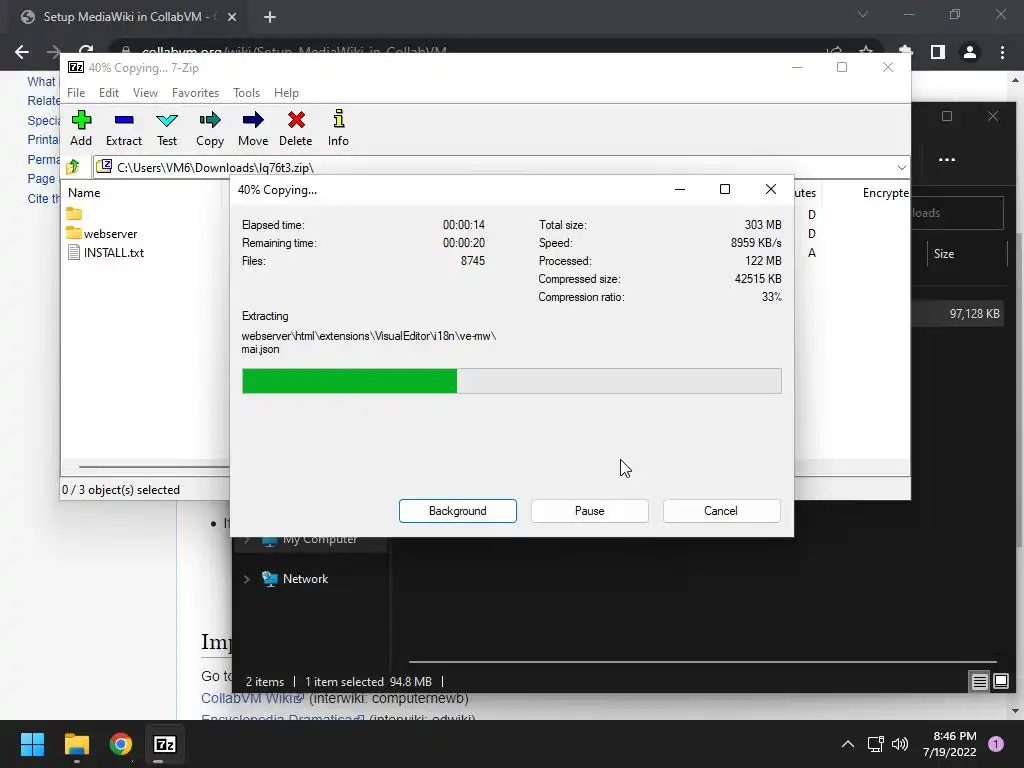The height and width of the screenshot is (768, 1024).
Task: Open the File menu in 7-Zip
Action: tap(76, 93)
